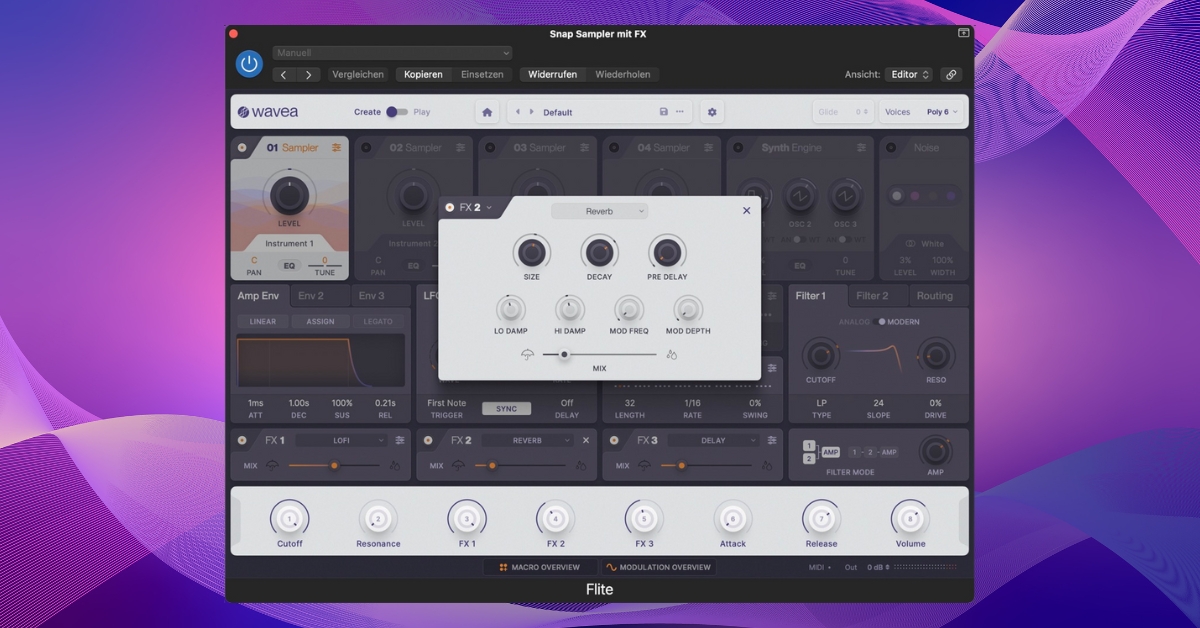Select the Filter 2 tab

[x=872, y=296]
